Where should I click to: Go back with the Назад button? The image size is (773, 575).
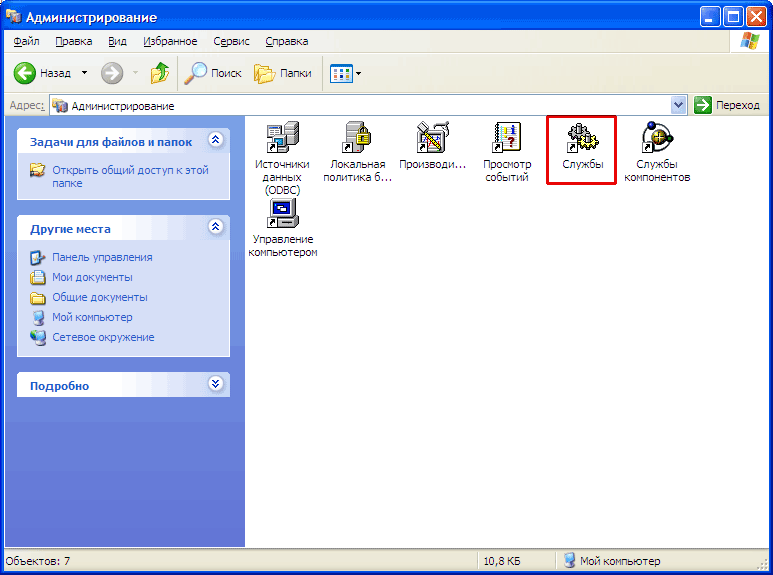click(42, 73)
